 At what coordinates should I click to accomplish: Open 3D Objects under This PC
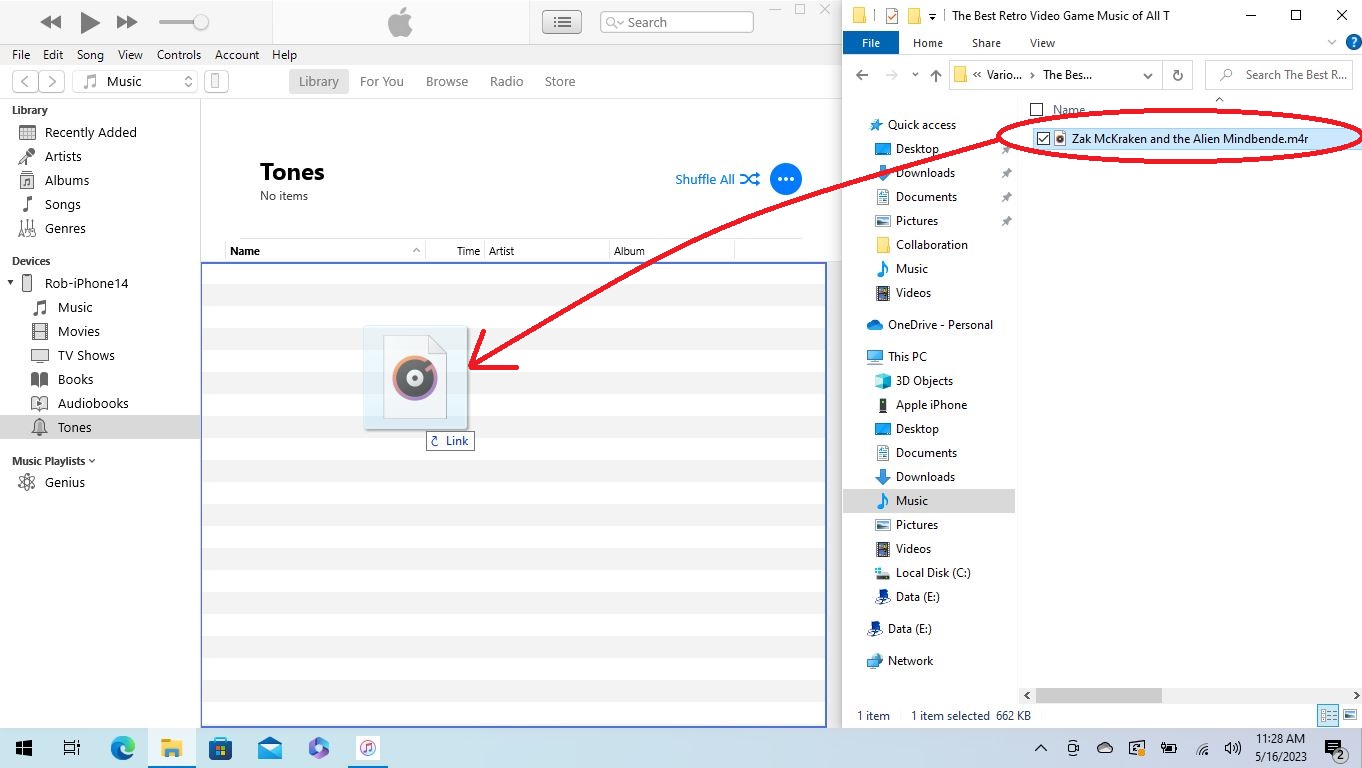(924, 381)
